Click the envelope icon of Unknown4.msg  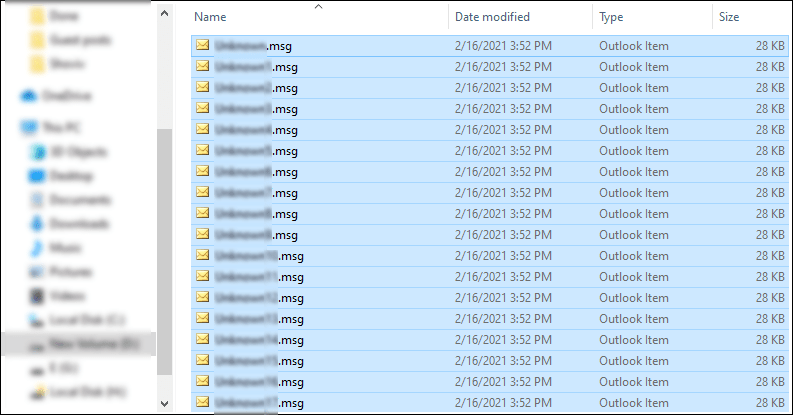coord(203,129)
